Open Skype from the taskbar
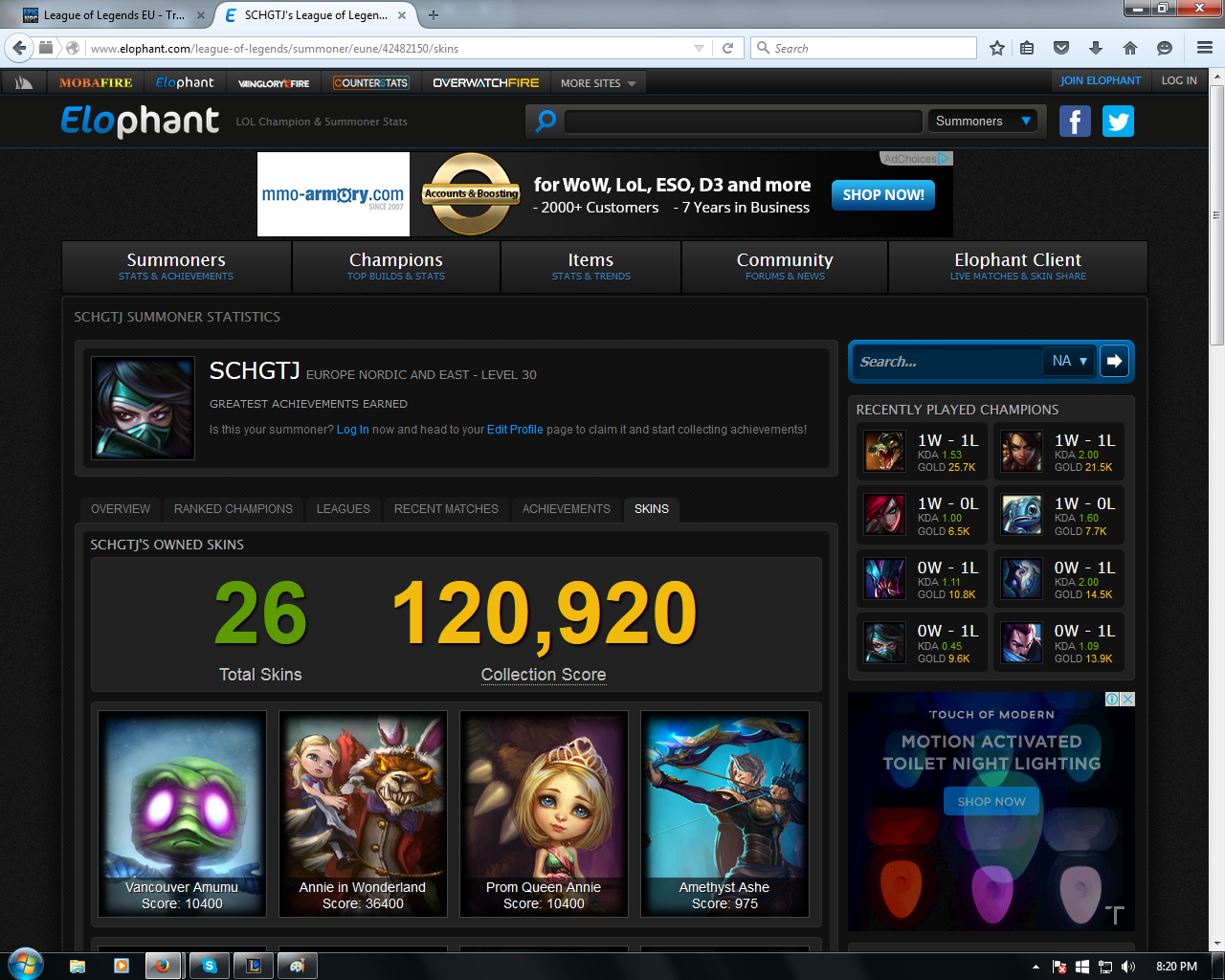 click(x=210, y=966)
